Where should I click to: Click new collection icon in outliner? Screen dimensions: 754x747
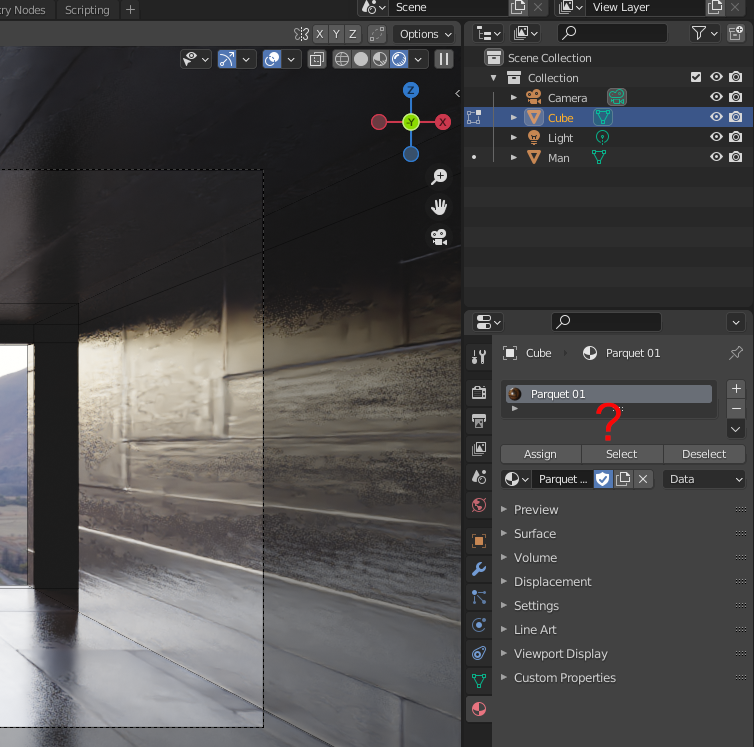point(736,33)
